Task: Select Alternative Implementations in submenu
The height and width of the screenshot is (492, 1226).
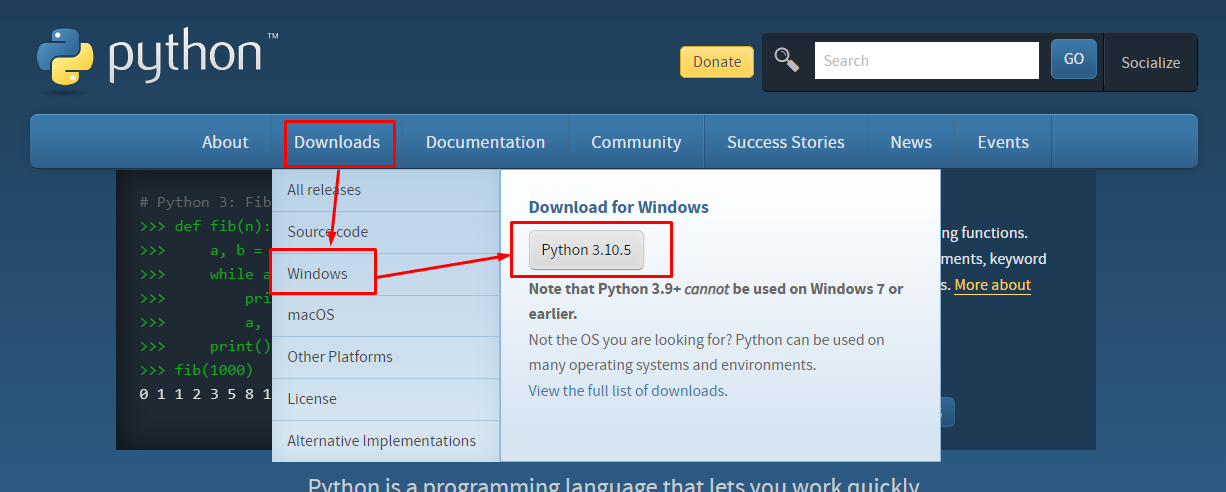Action: click(386, 441)
